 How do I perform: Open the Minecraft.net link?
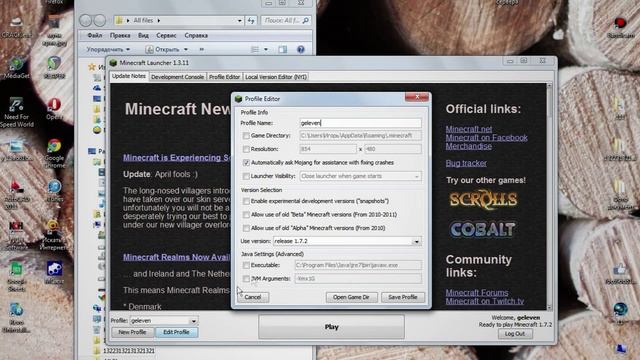(x=469, y=129)
